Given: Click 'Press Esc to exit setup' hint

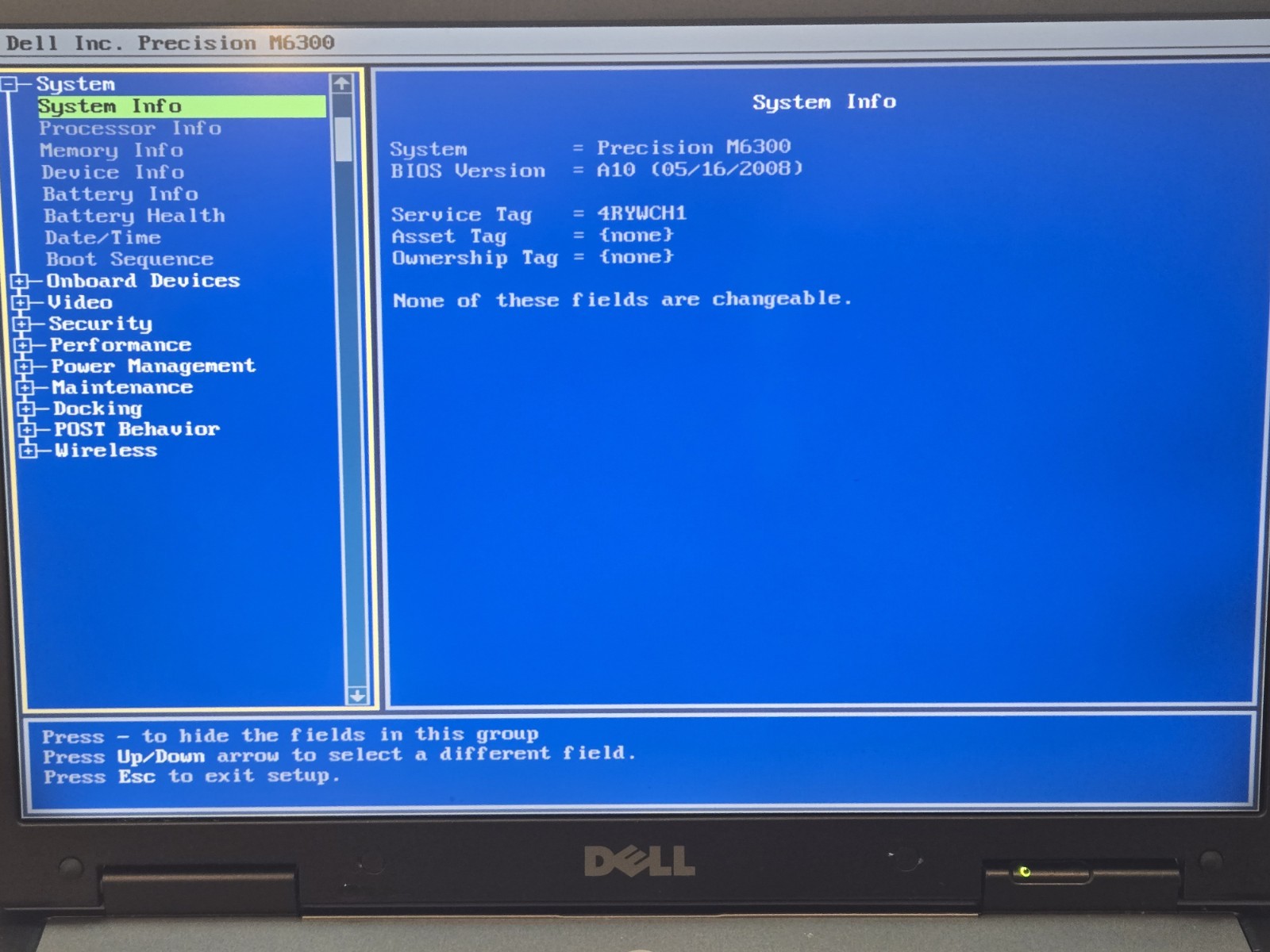Looking at the screenshot, I should 192,776.
